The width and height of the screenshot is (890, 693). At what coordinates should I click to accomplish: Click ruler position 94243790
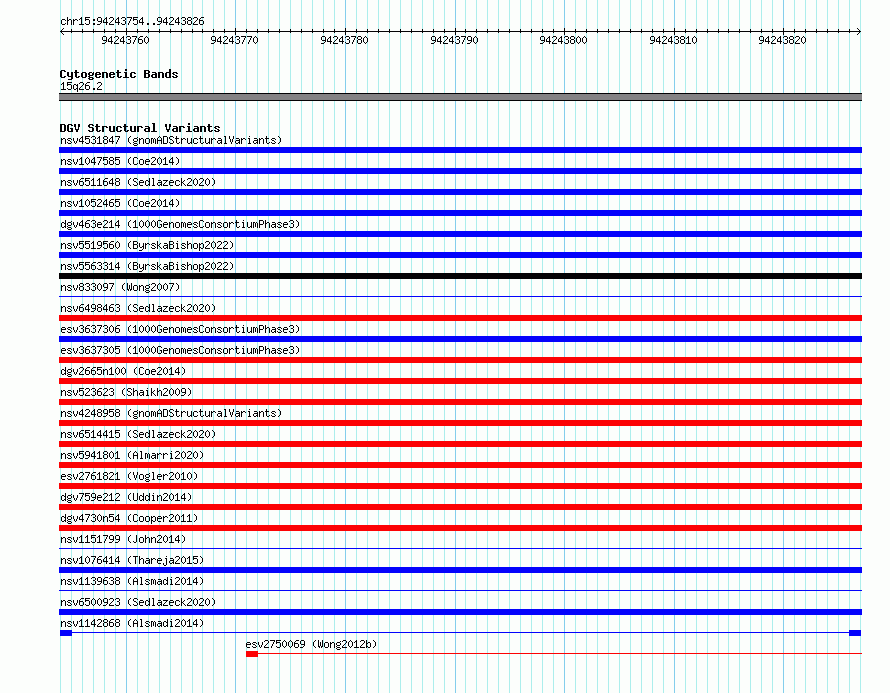tap(455, 40)
